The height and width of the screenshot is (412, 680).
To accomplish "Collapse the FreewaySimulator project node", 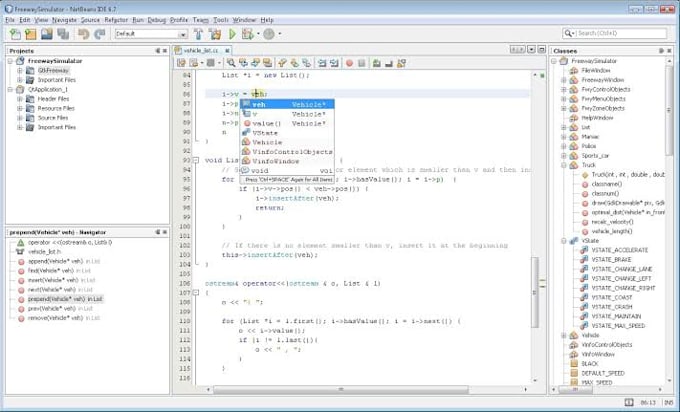I will tap(10, 62).
